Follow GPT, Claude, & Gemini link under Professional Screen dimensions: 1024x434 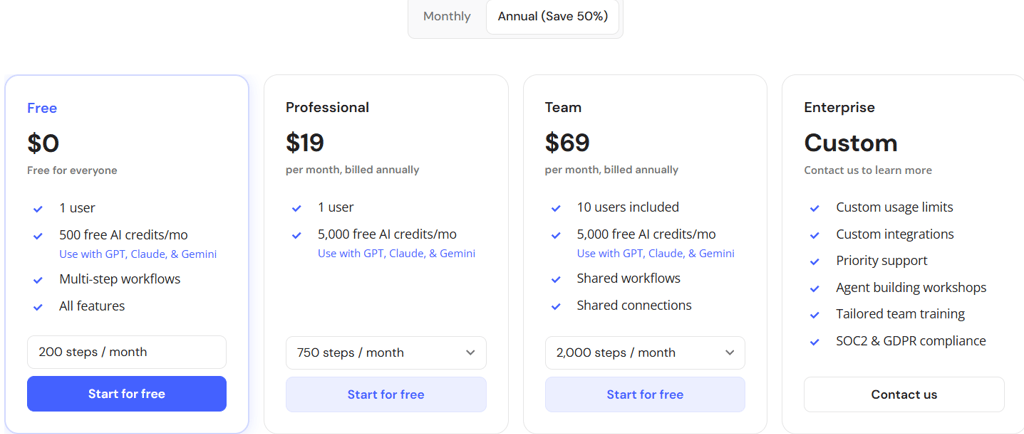pyautogui.click(x=397, y=254)
